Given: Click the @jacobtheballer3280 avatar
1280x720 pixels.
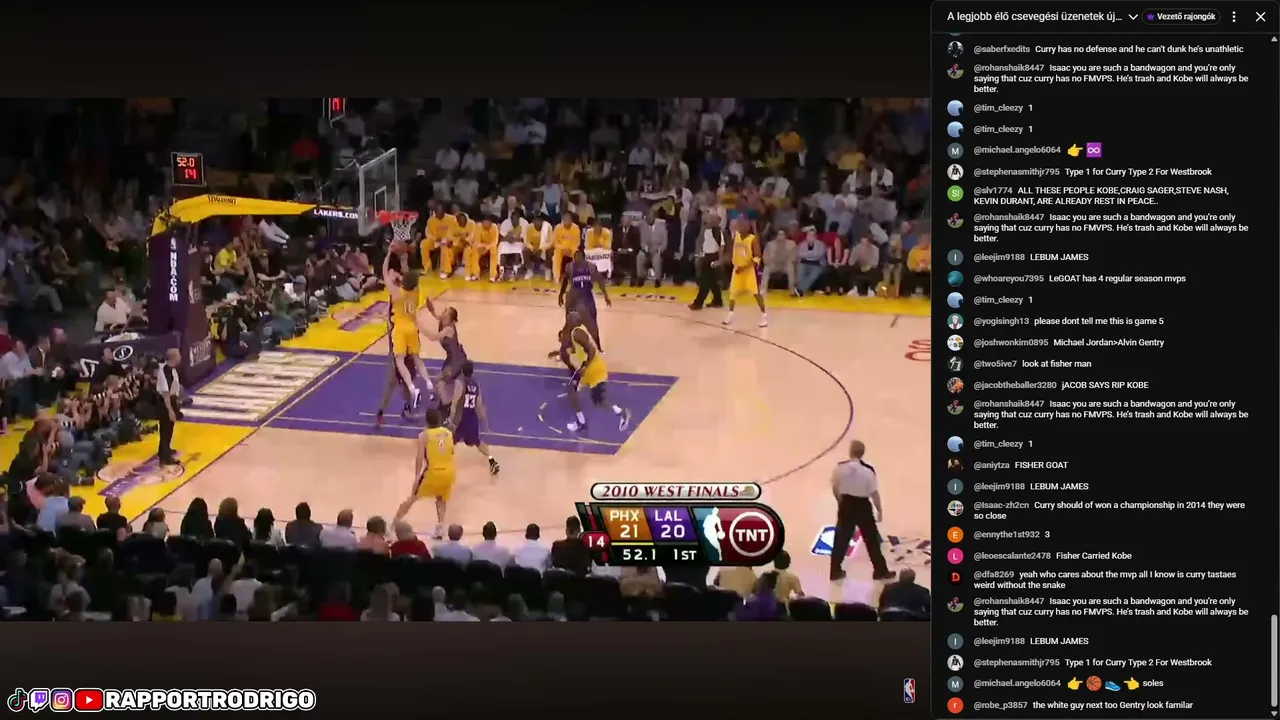Looking at the screenshot, I should click(x=955, y=385).
